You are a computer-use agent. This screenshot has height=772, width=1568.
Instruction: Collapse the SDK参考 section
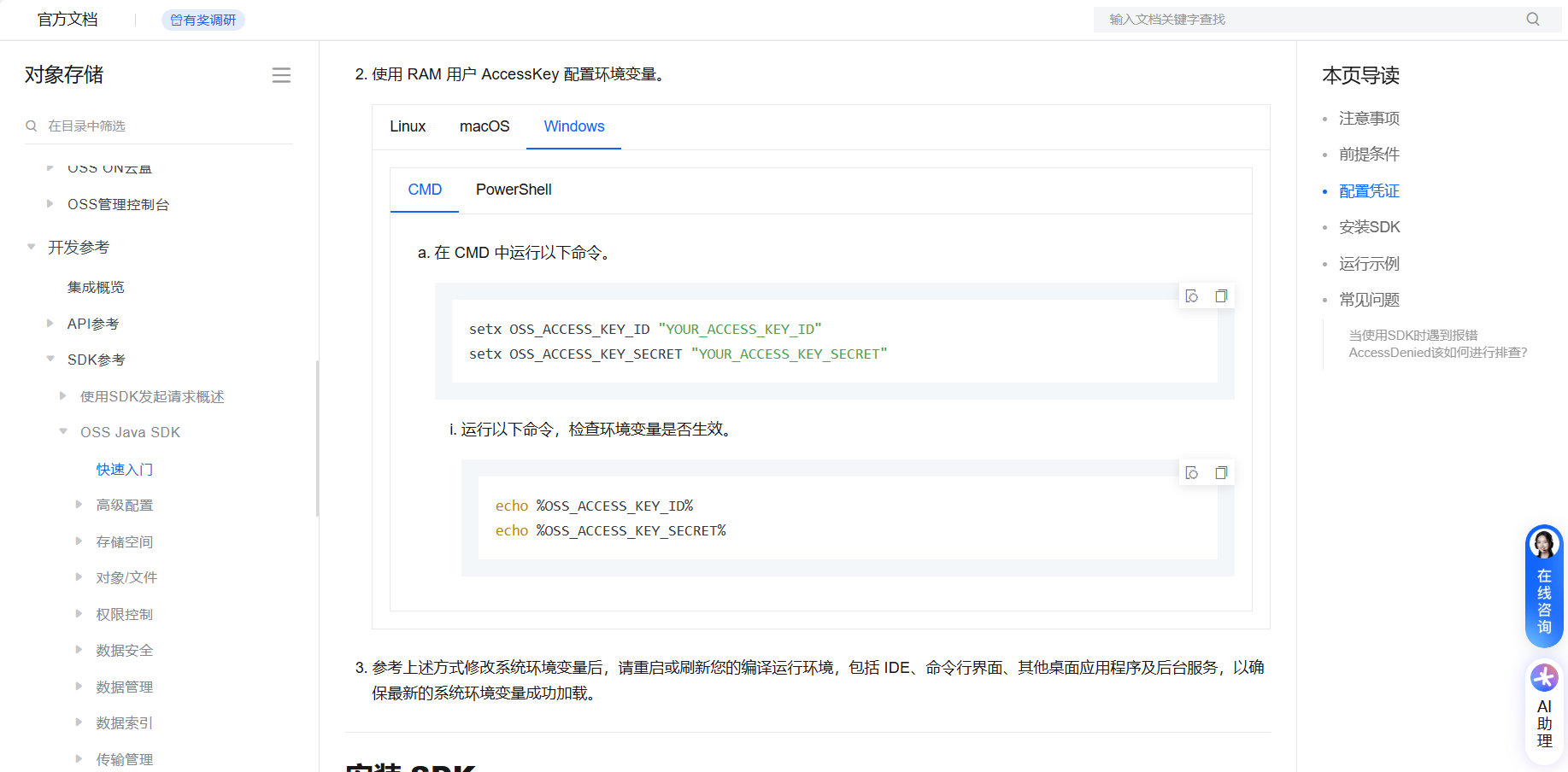point(49,359)
